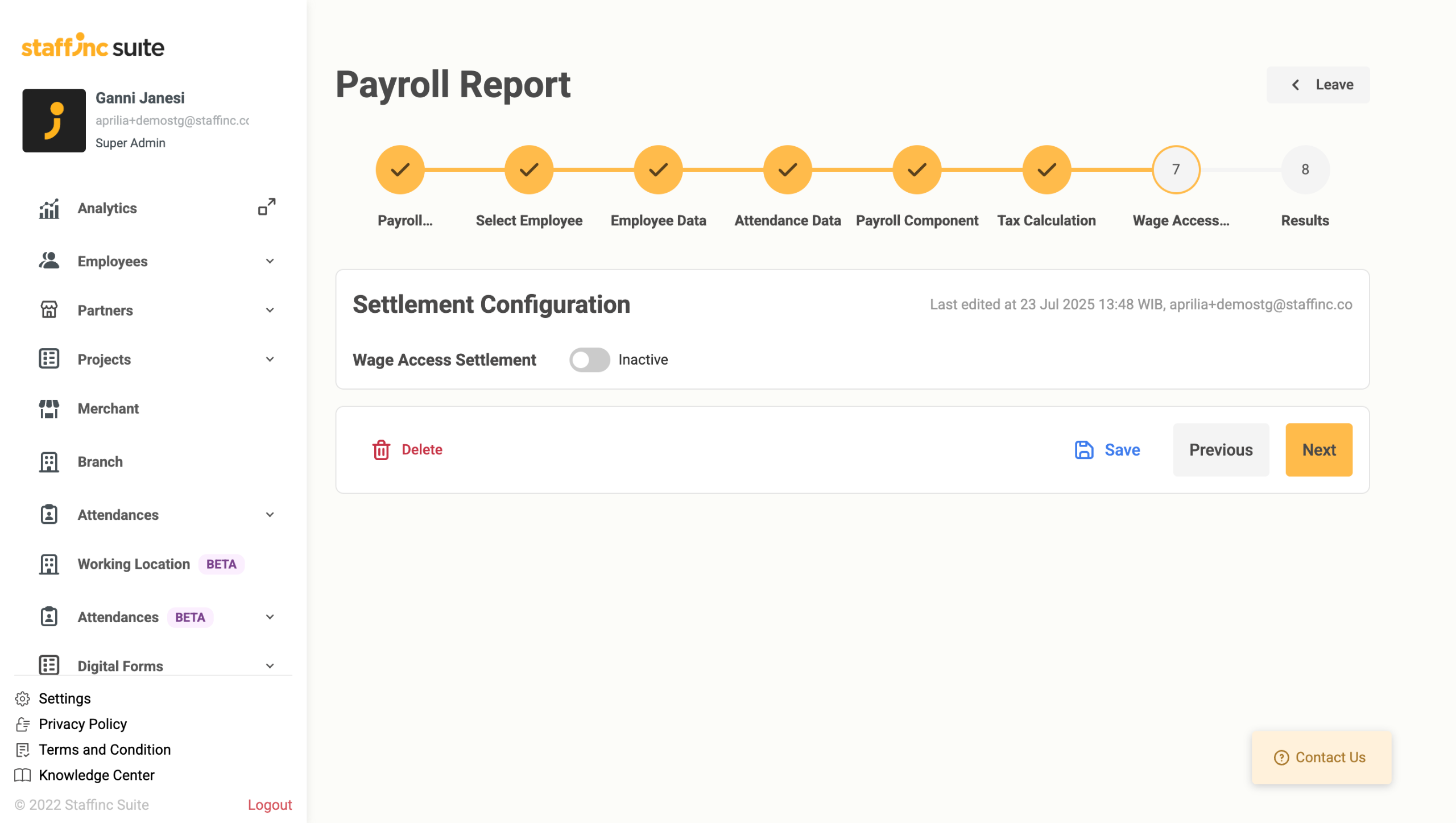Expand the Digital Forms chevron
The height and width of the screenshot is (823, 1456).
click(x=270, y=666)
